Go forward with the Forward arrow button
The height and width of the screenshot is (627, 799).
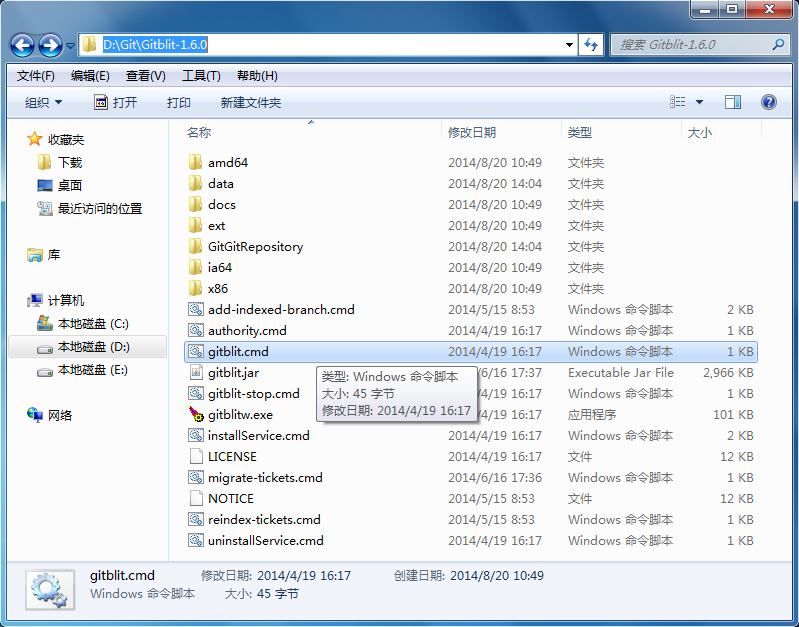pos(50,45)
